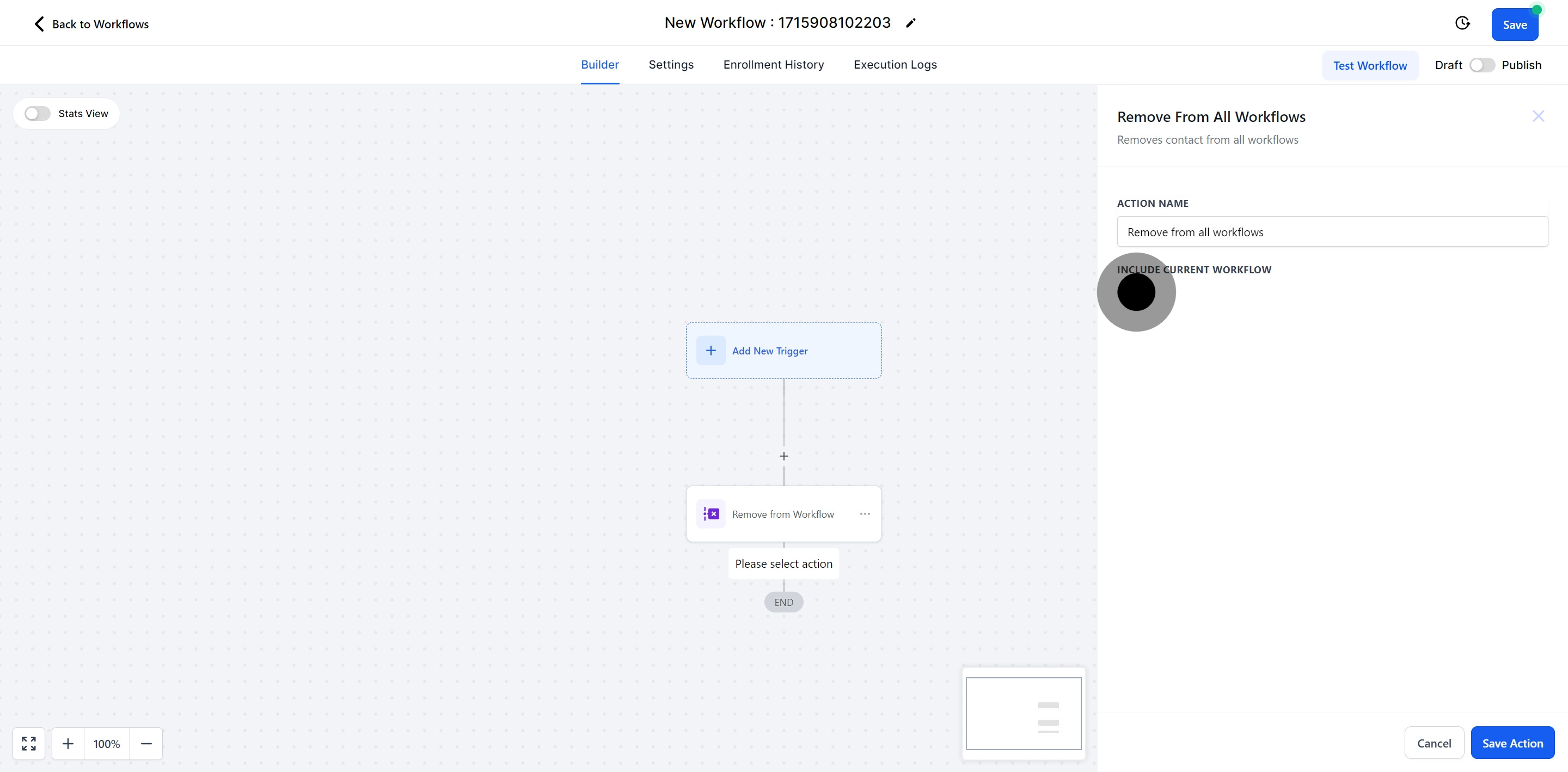This screenshot has height=772, width=1568.
Task: Click the Test Workflow button
Action: 1370,66
